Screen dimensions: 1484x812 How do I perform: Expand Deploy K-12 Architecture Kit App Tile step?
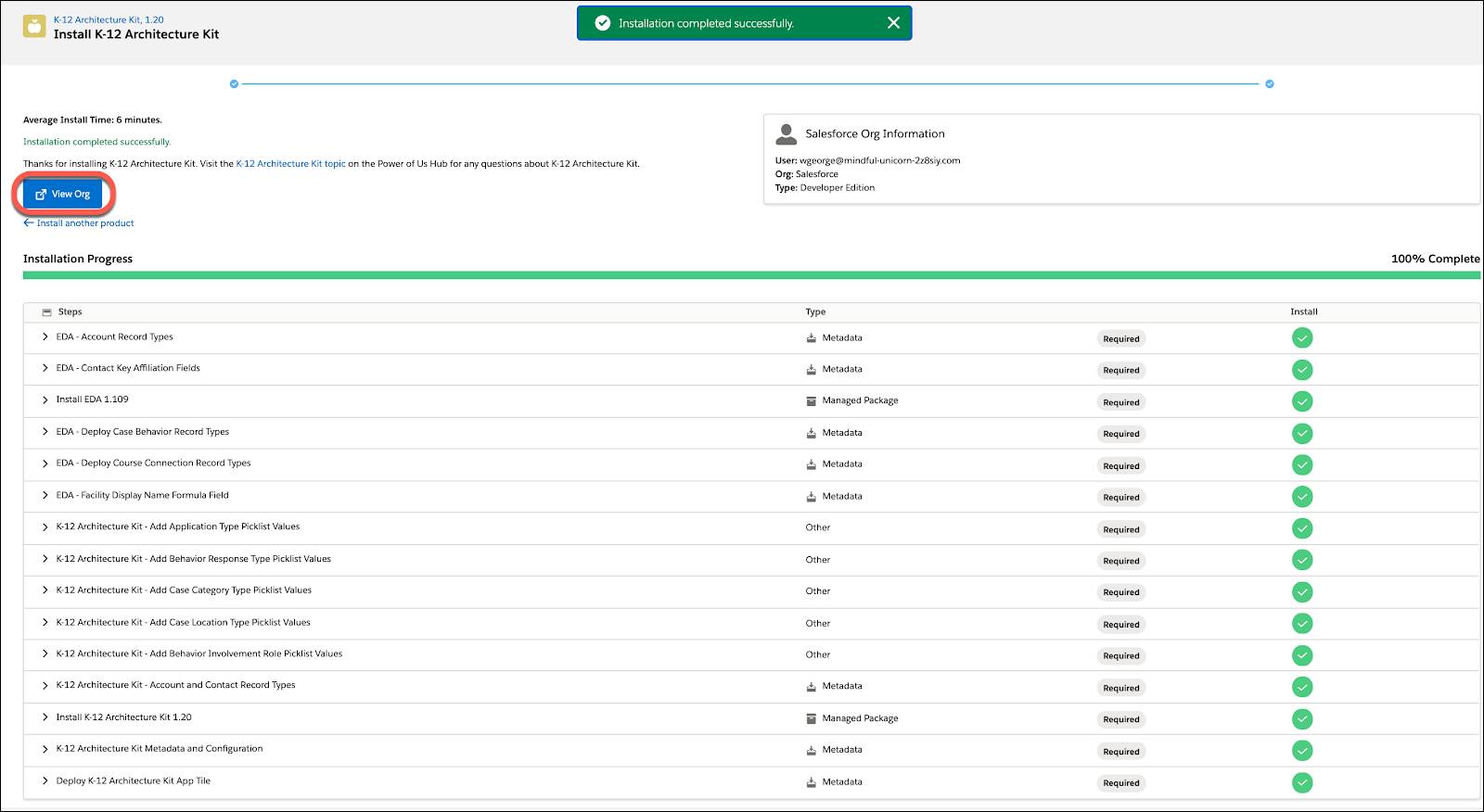[45, 781]
